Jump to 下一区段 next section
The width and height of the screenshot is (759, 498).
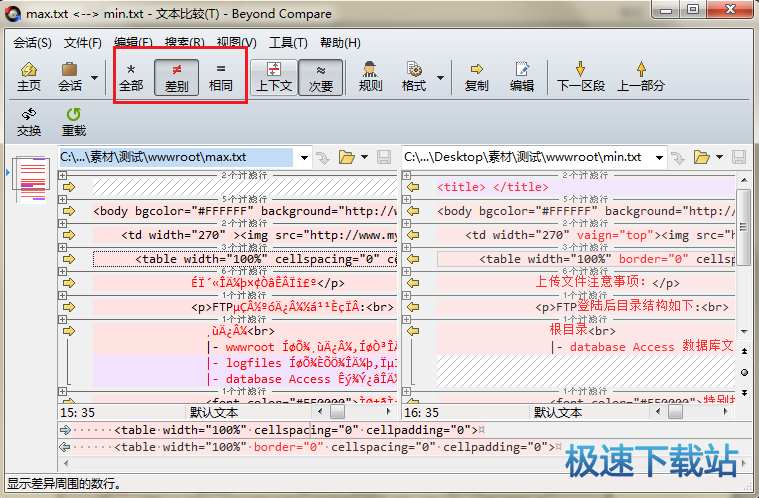coord(580,77)
